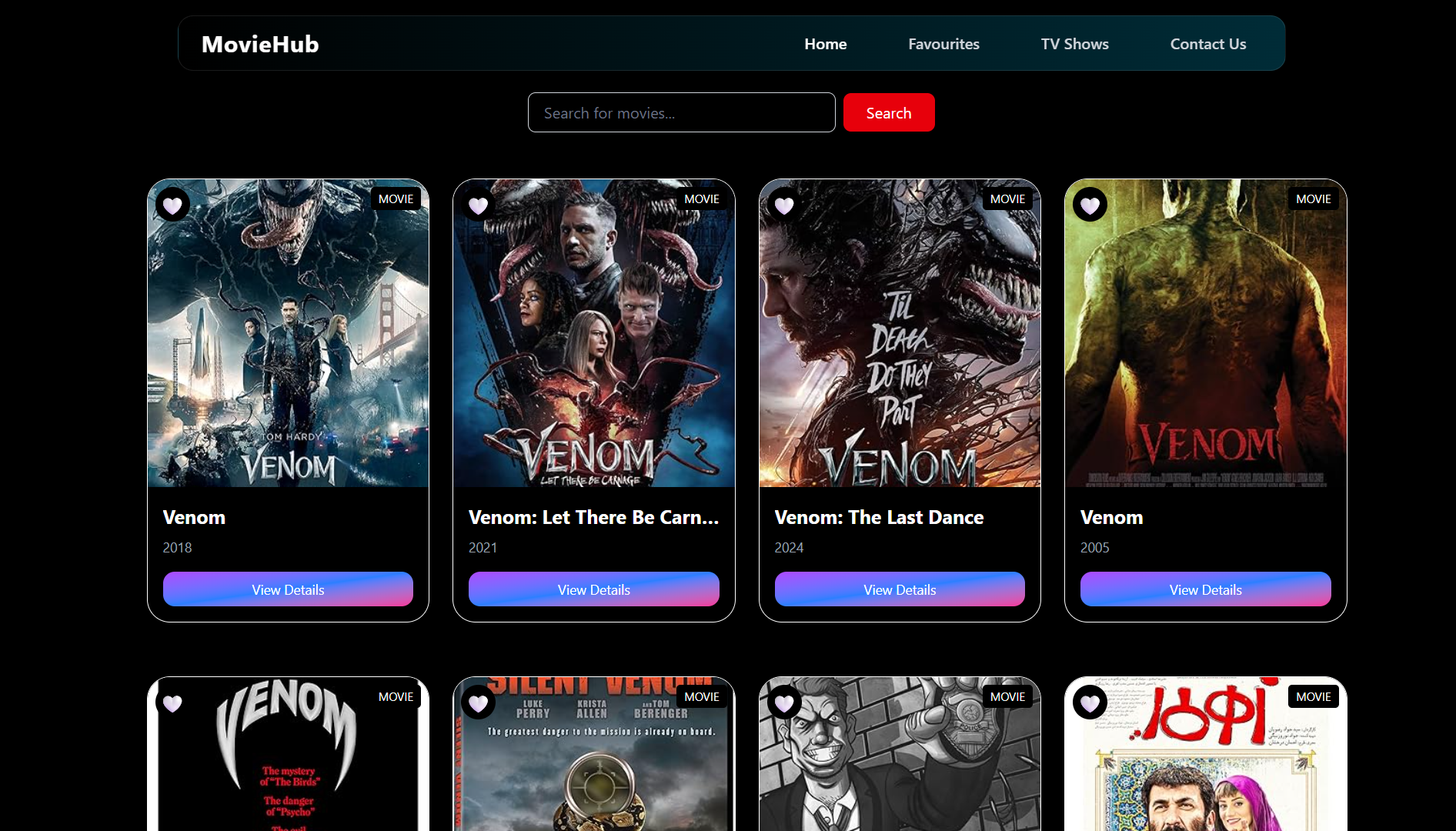Screen dimensions: 1456x831
Task: Open the Venom 2005 poster image
Action: 1205,333
